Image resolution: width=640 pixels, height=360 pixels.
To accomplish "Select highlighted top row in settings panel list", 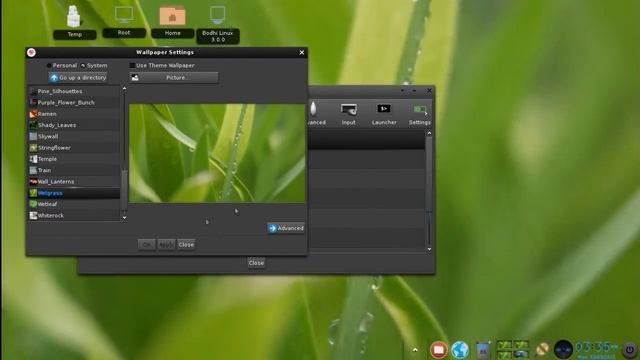I will point(367,141).
